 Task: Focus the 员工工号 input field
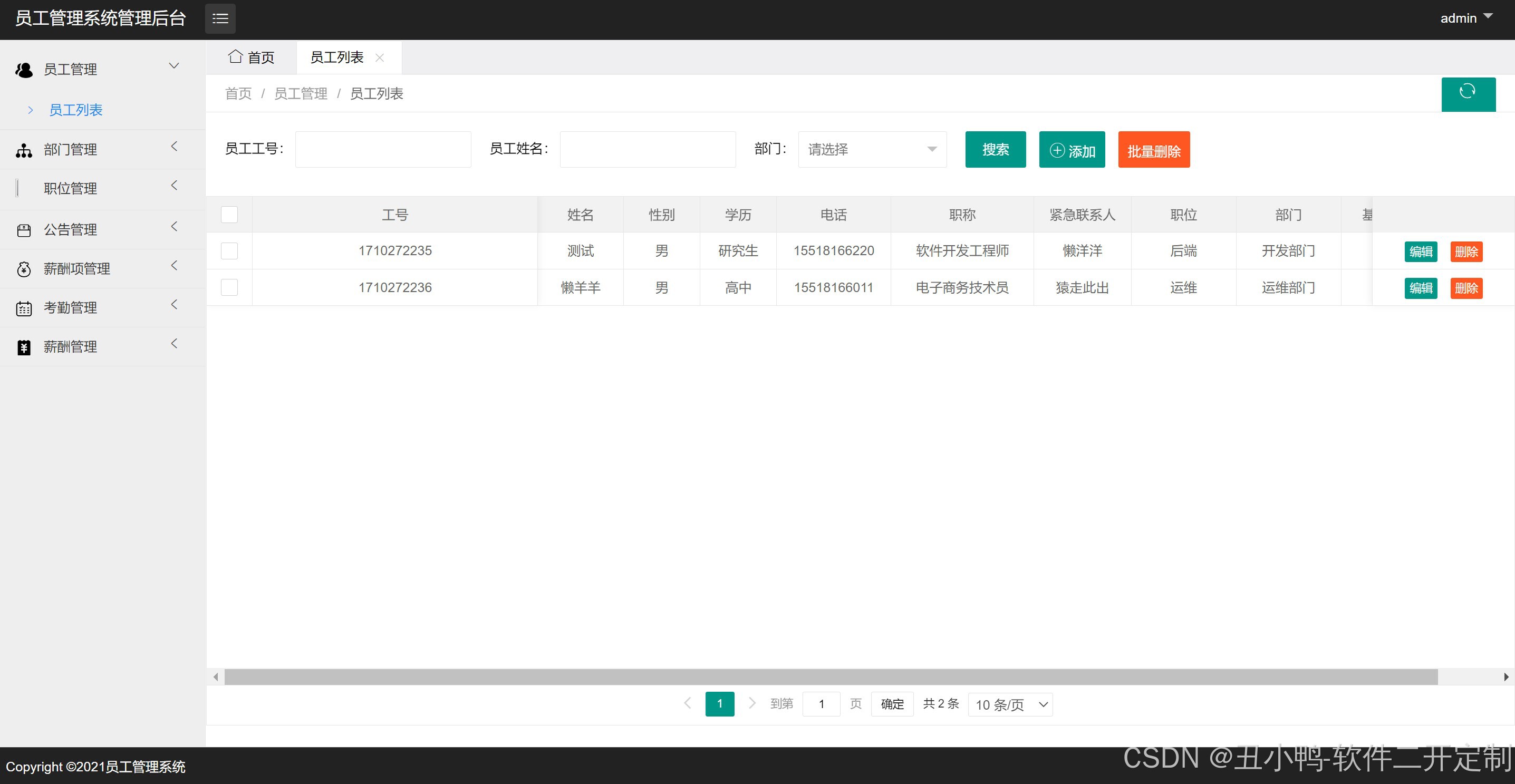[383, 149]
